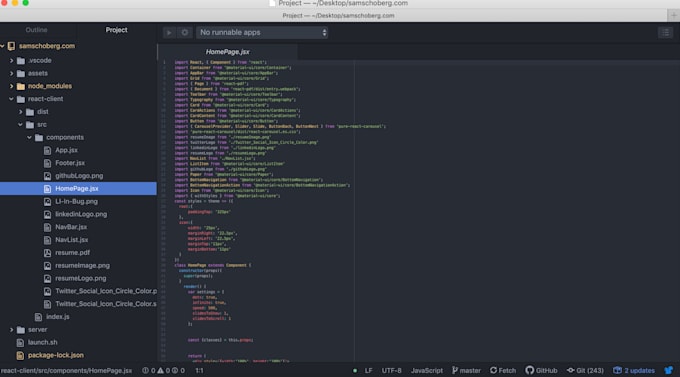Change LF line ending setting
Image resolution: width=680 pixels, height=377 pixels.
[x=368, y=370]
